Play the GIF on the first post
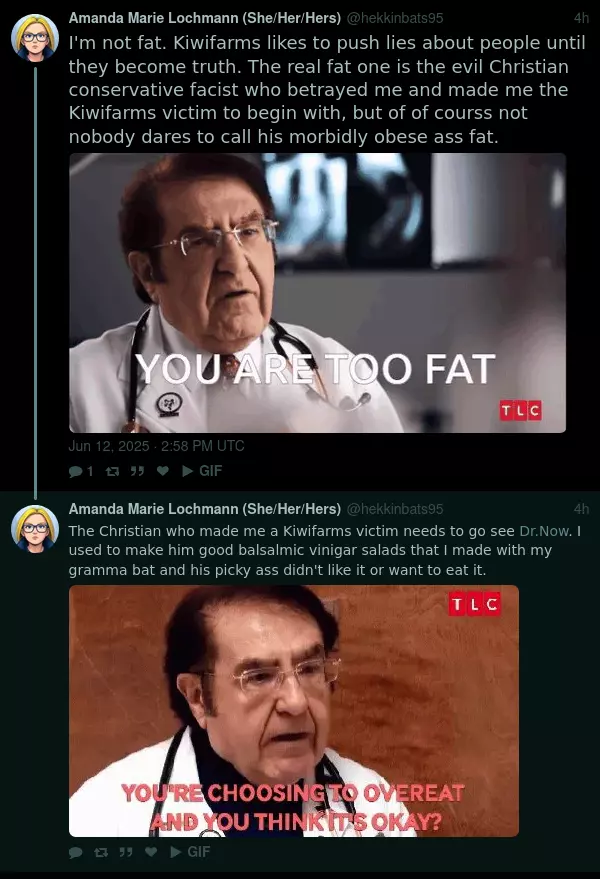 tap(202, 471)
